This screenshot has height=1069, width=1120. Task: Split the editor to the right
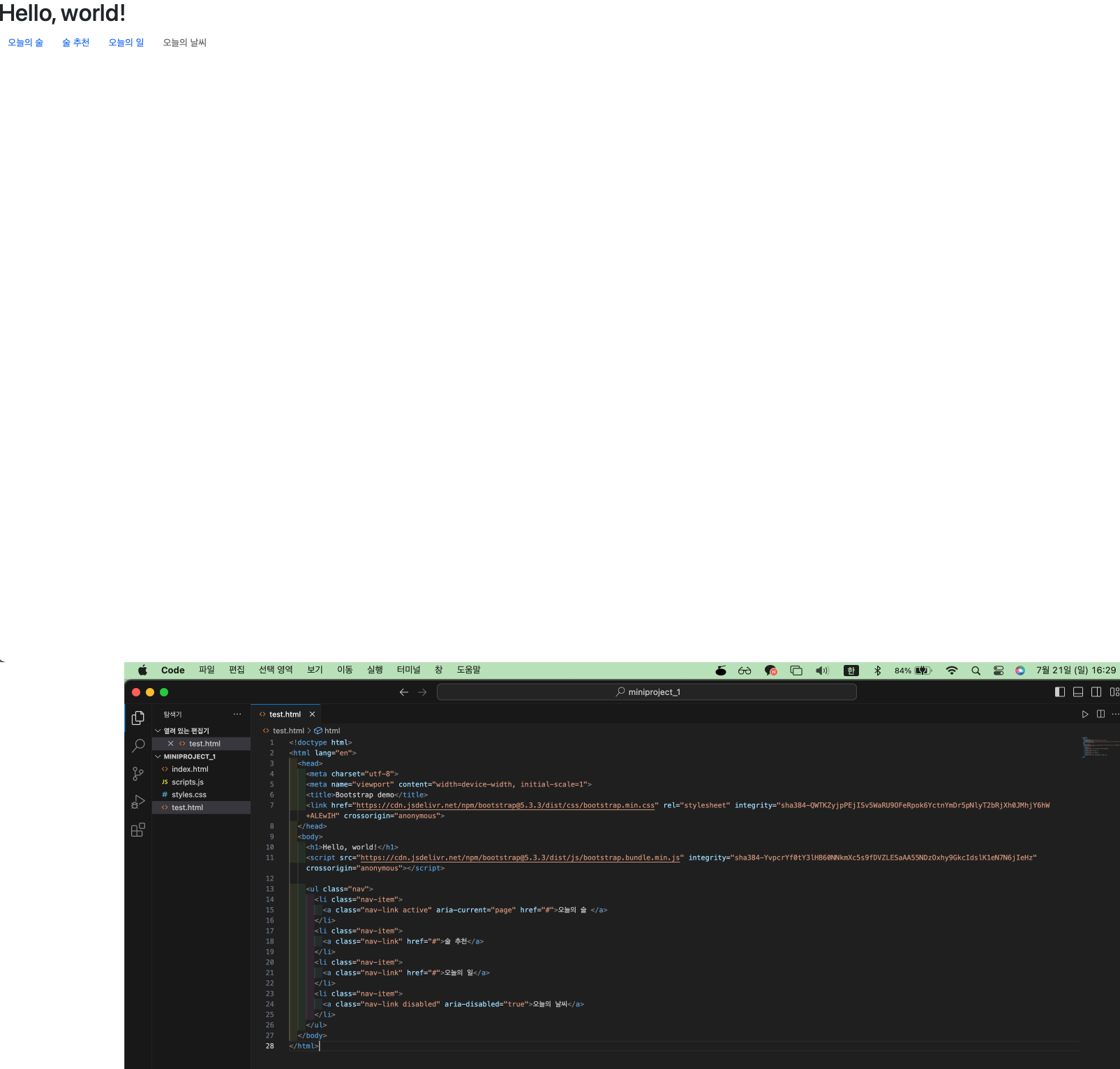click(x=1100, y=714)
